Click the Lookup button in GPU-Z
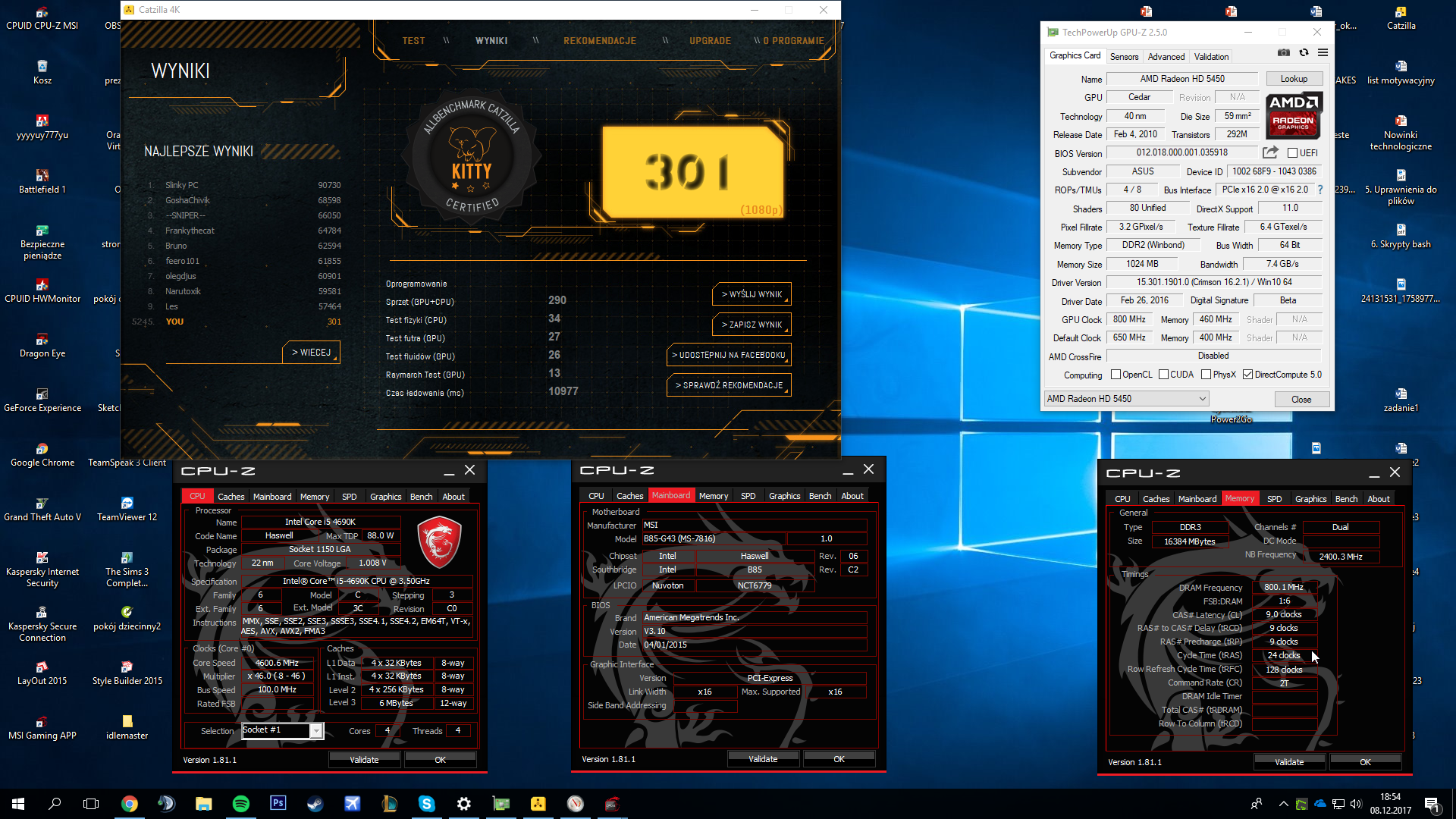This screenshot has height=819, width=1456. click(1294, 79)
